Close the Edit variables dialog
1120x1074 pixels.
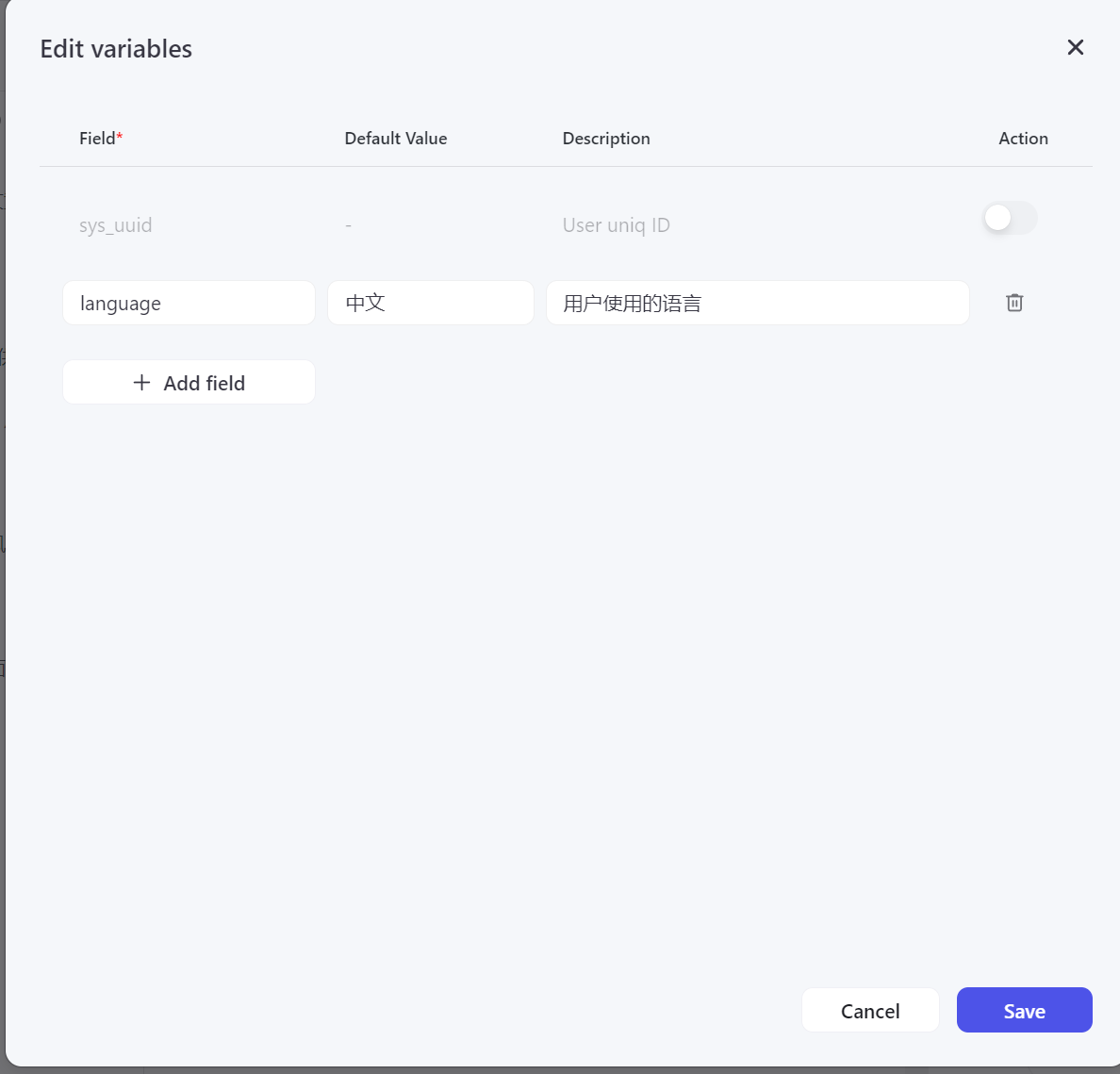[1075, 47]
